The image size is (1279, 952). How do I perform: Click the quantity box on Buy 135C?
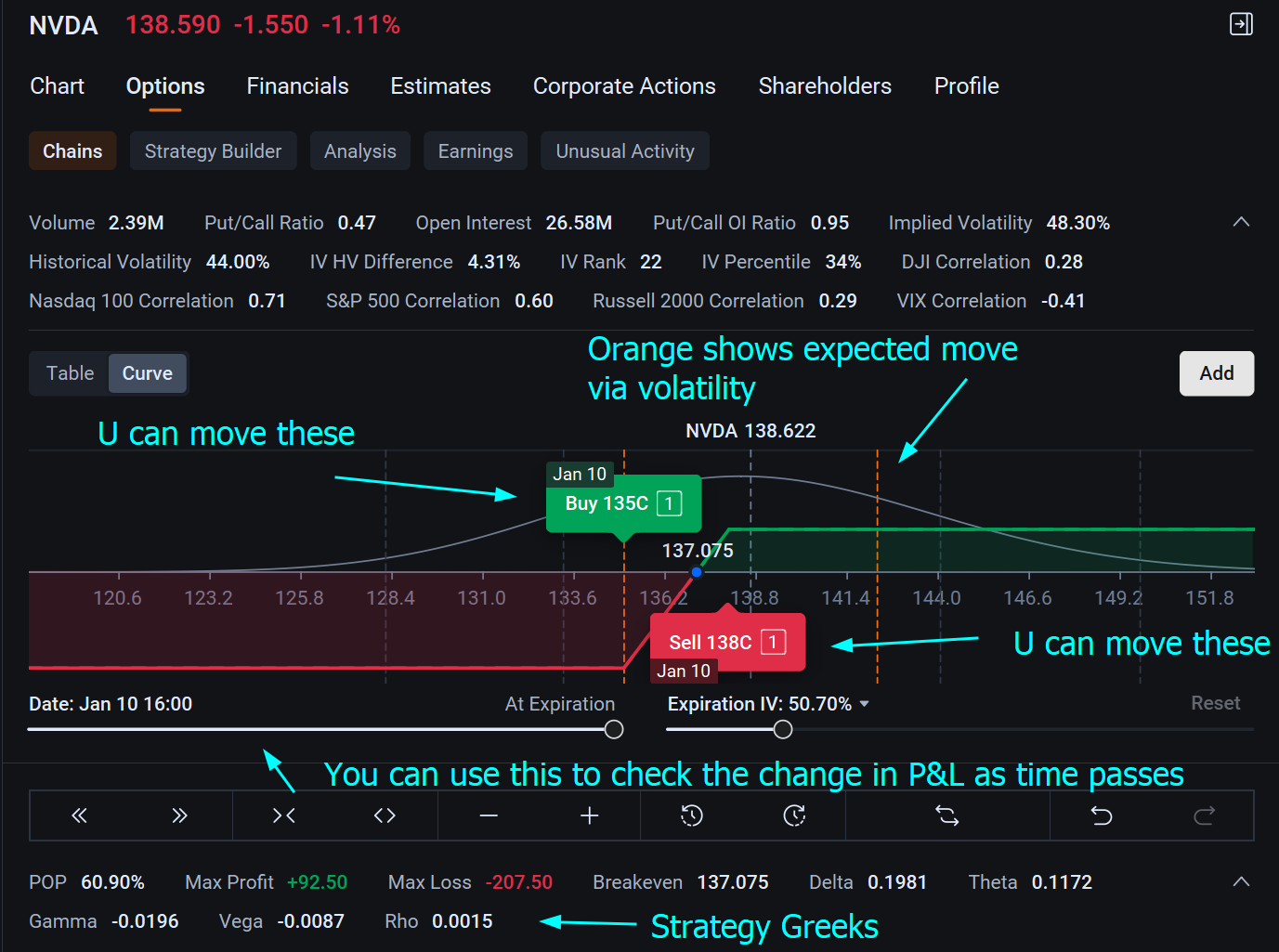tap(669, 503)
